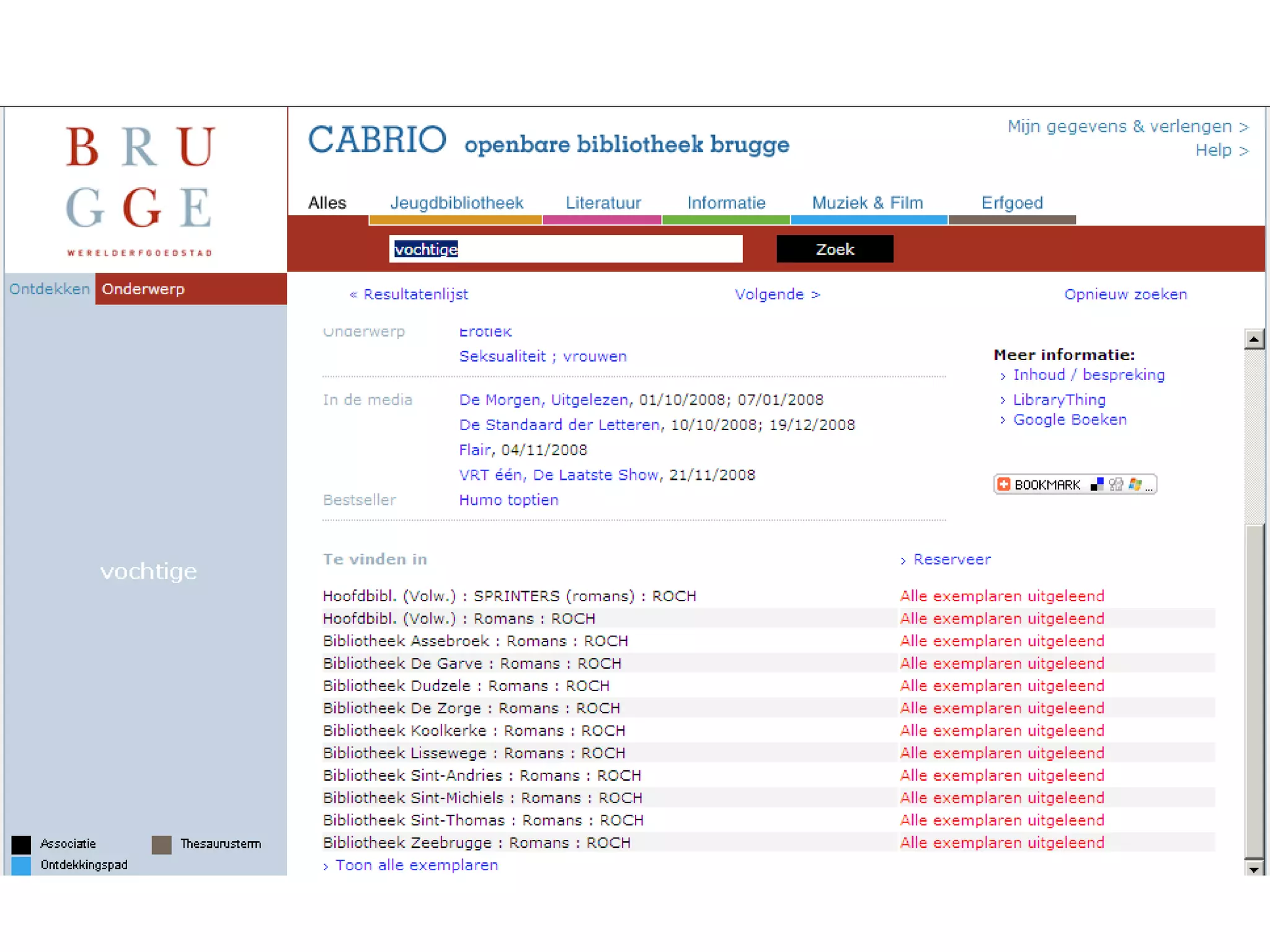Click the orange plus Bookmark icon

coord(1004,484)
